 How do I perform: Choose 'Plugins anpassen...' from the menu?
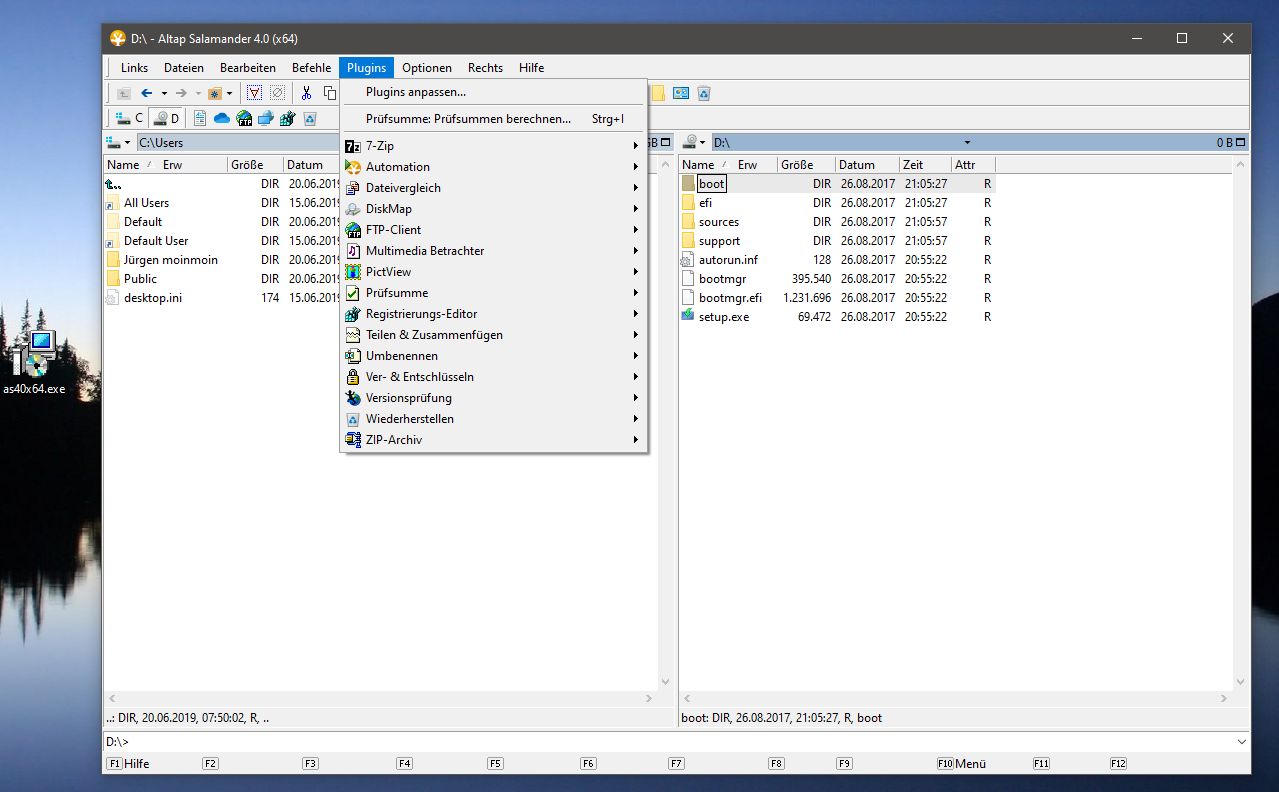click(494, 92)
